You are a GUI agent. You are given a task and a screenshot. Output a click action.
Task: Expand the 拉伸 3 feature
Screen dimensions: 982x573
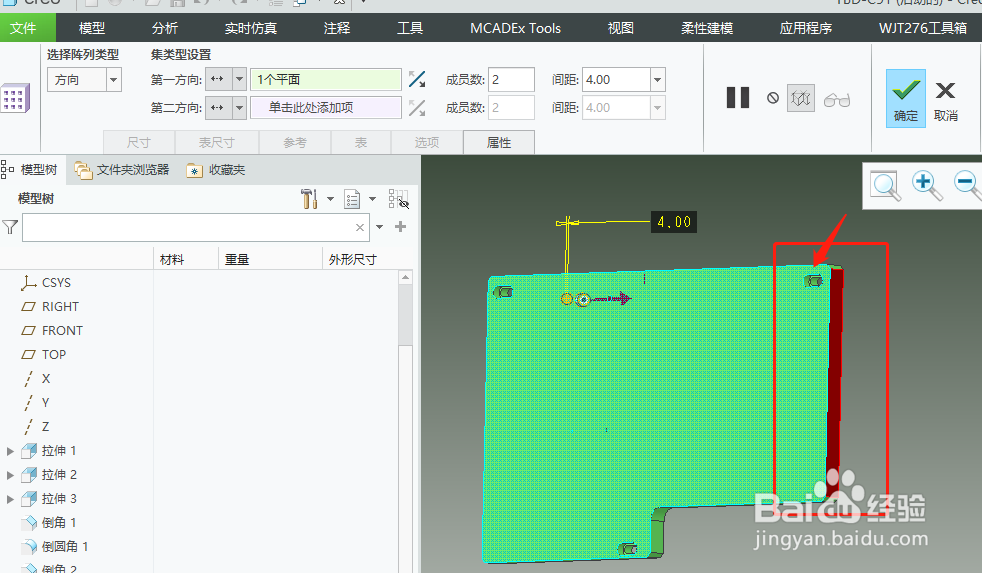coord(10,499)
